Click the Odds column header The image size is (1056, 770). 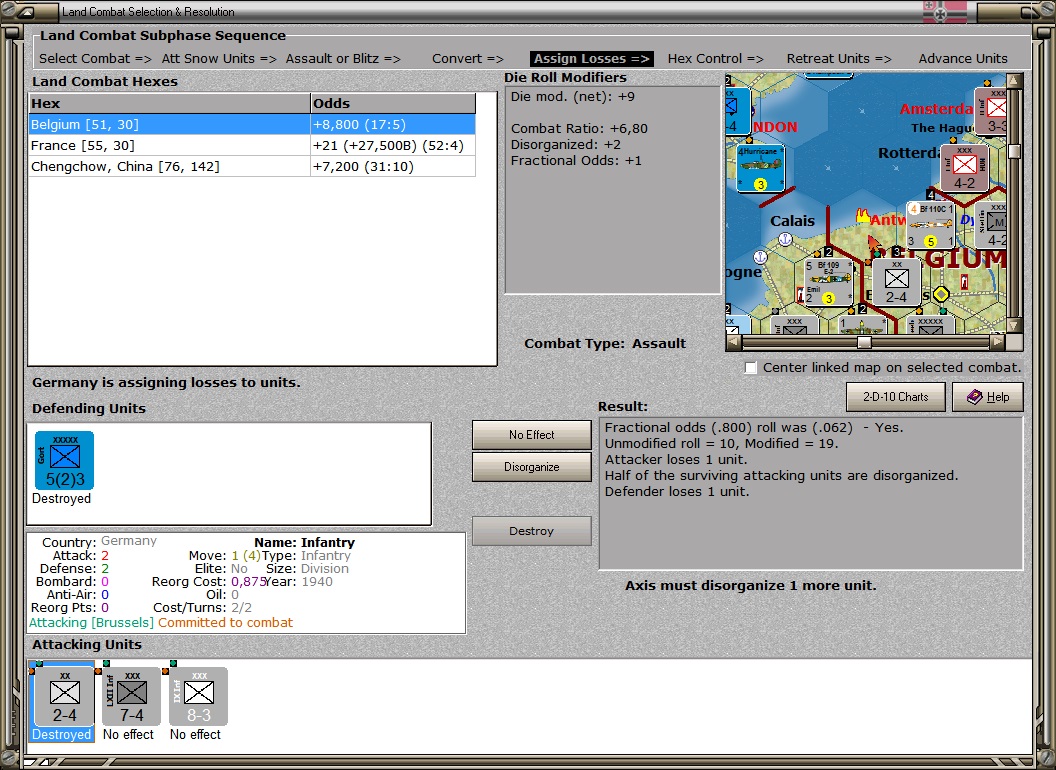point(393,103)
